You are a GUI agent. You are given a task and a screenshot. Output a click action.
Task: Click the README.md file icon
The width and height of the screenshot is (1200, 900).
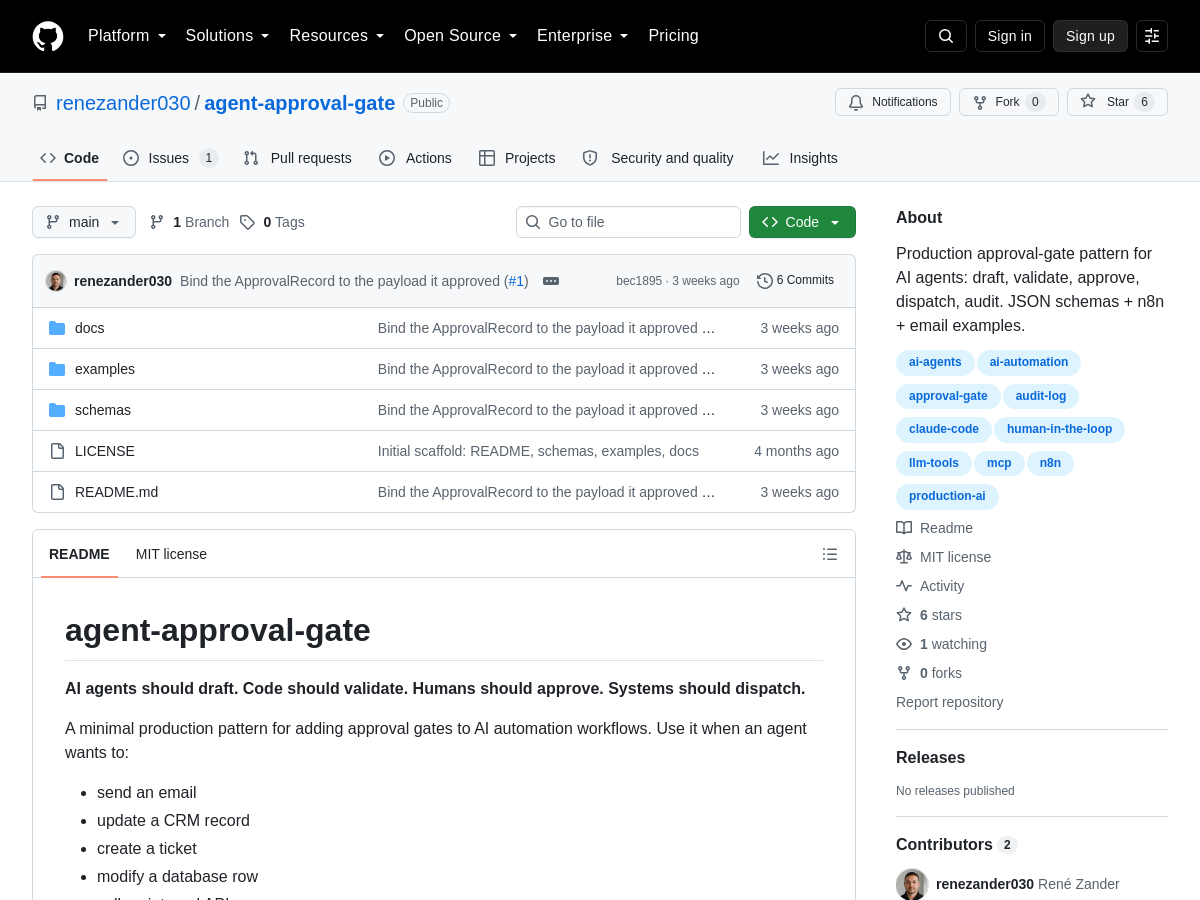[57, 492]
